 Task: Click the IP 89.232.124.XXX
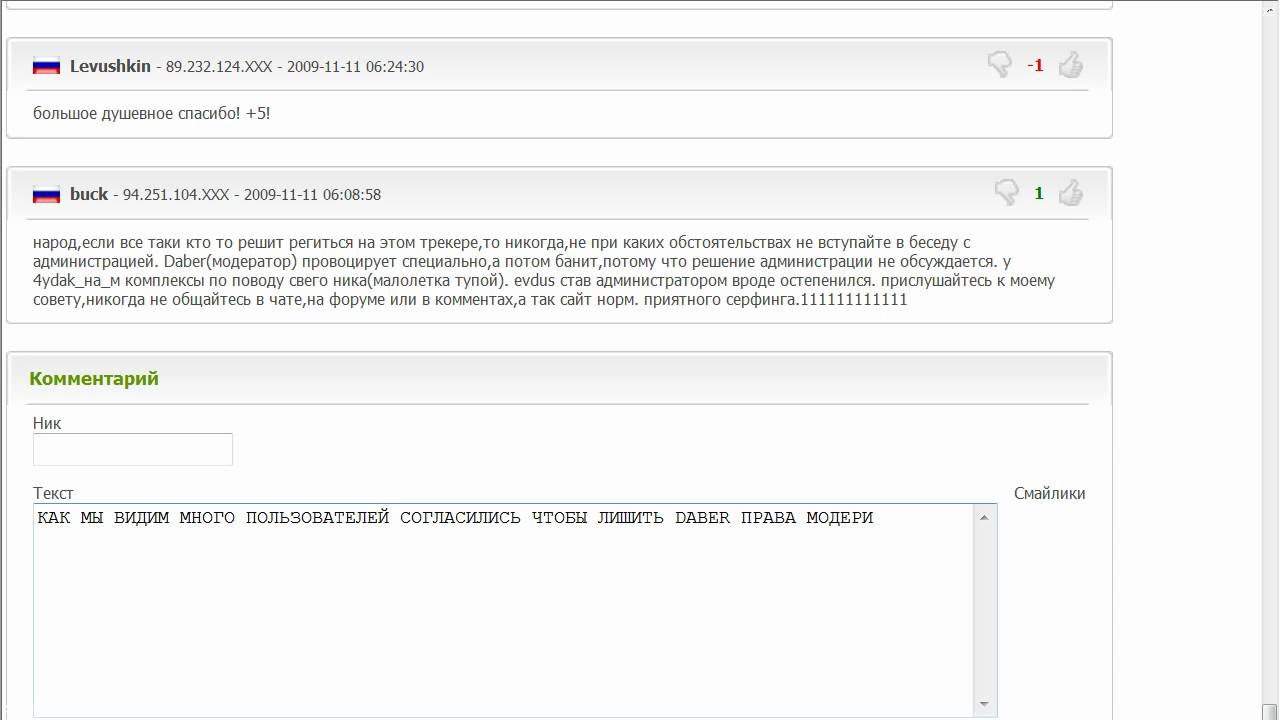click(219, 67)
